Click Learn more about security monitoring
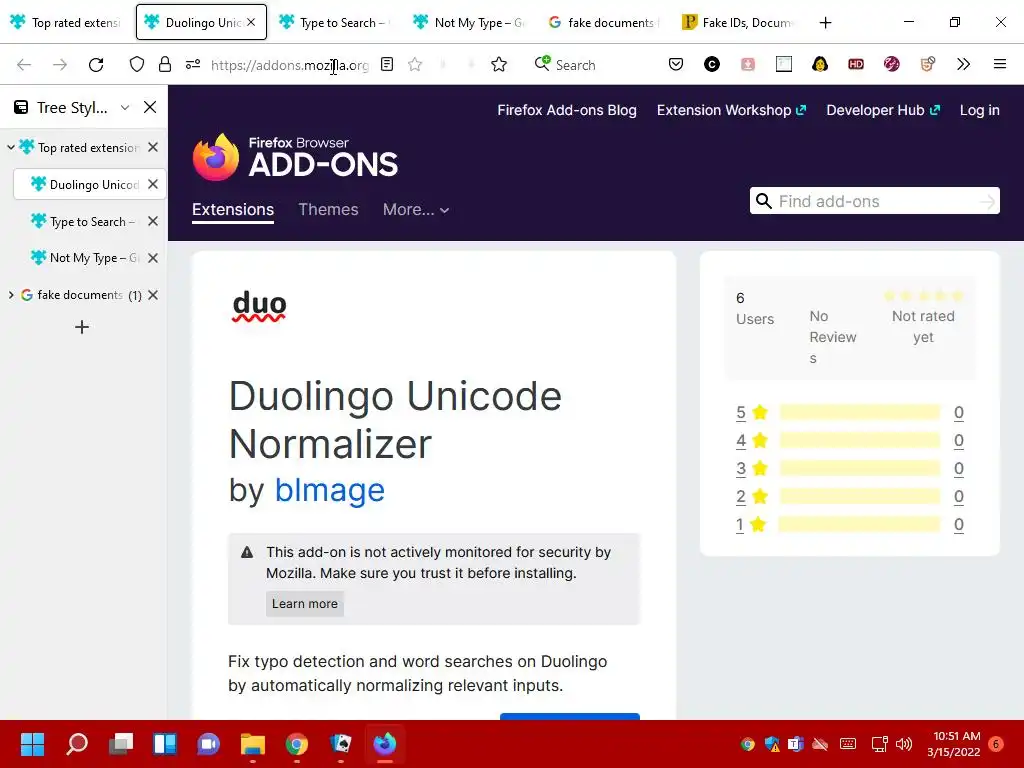Screen dimensions: 1024x768 pyautogui.click(x=304, y=603)
